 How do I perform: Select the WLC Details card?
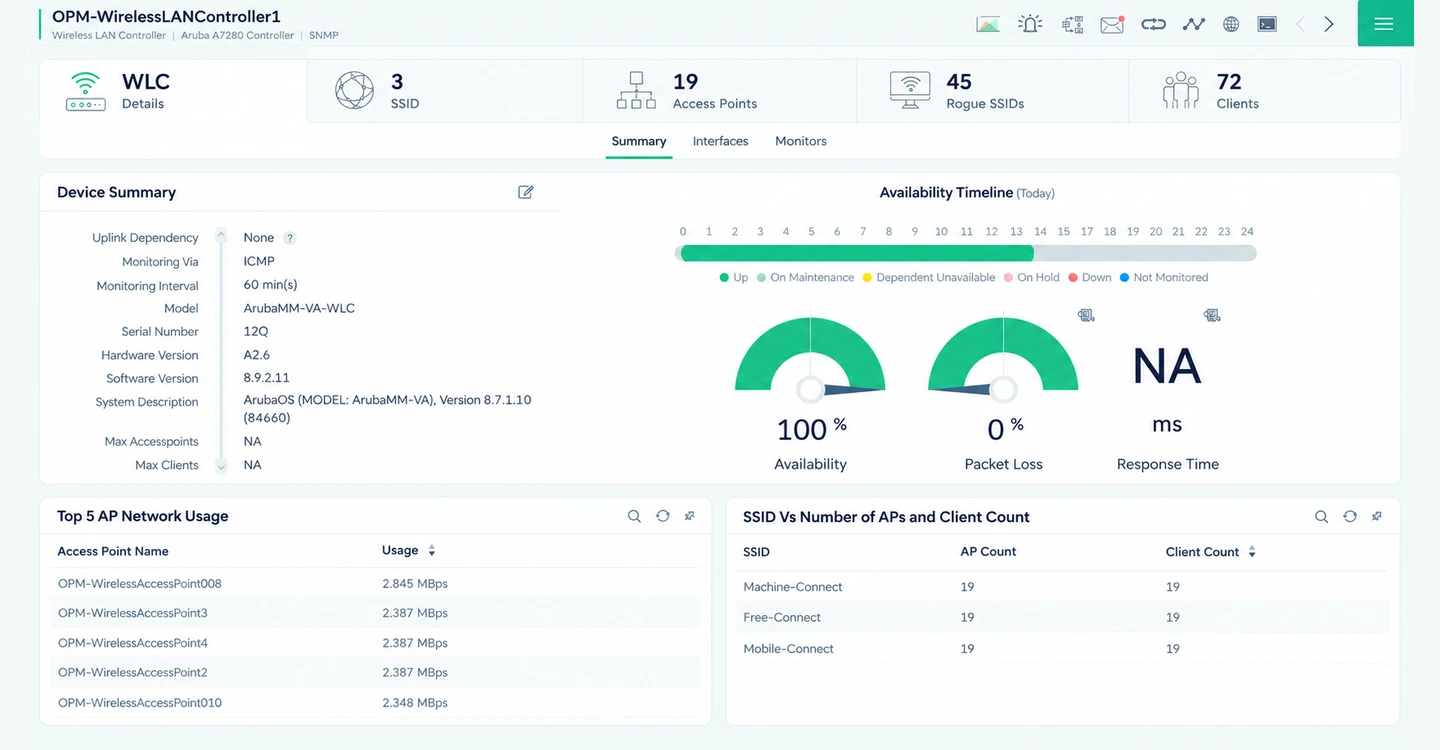pos(173,91)
